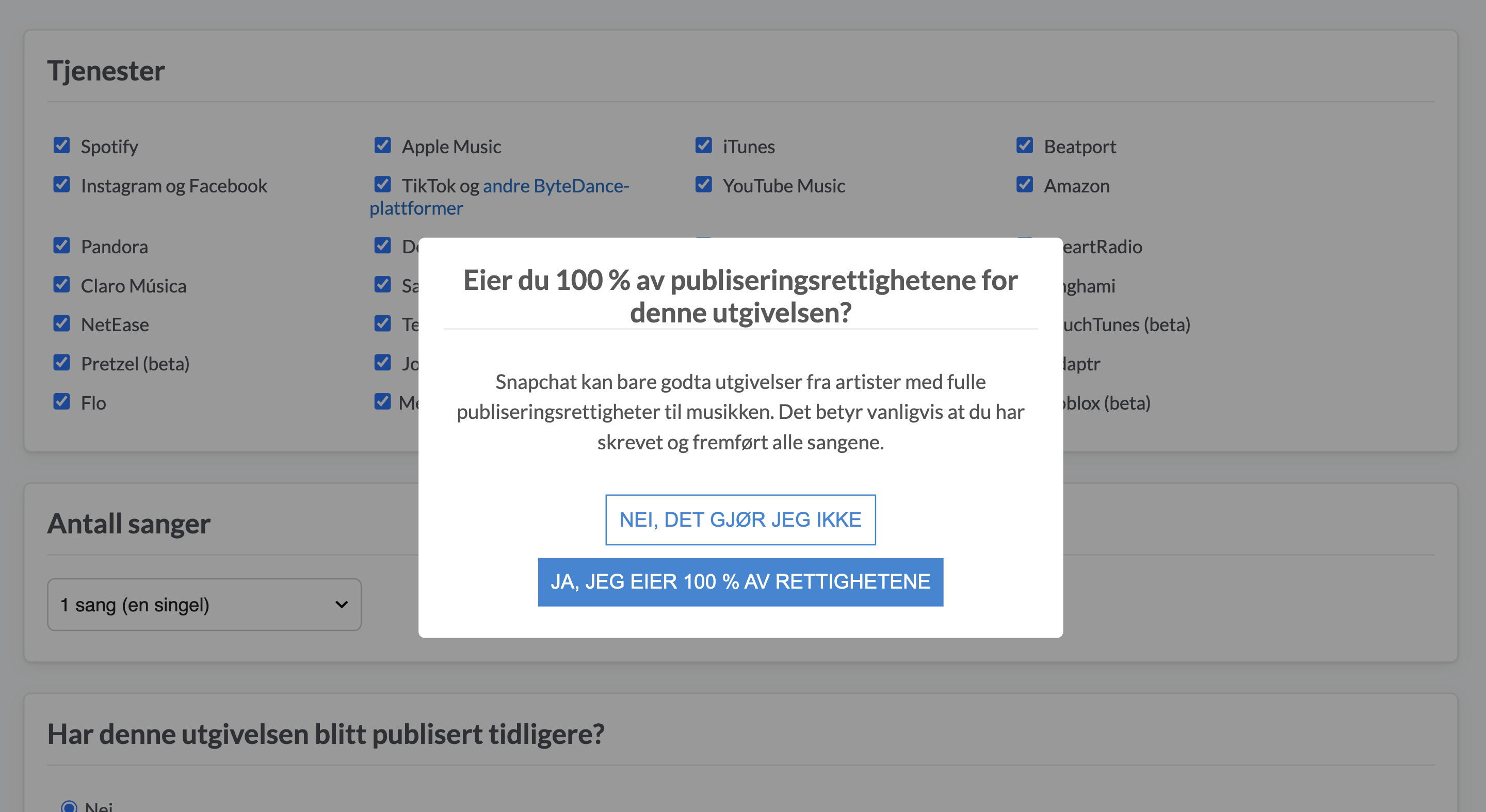Open the '1 sang (en singel)' dropdown

(204, 605)
